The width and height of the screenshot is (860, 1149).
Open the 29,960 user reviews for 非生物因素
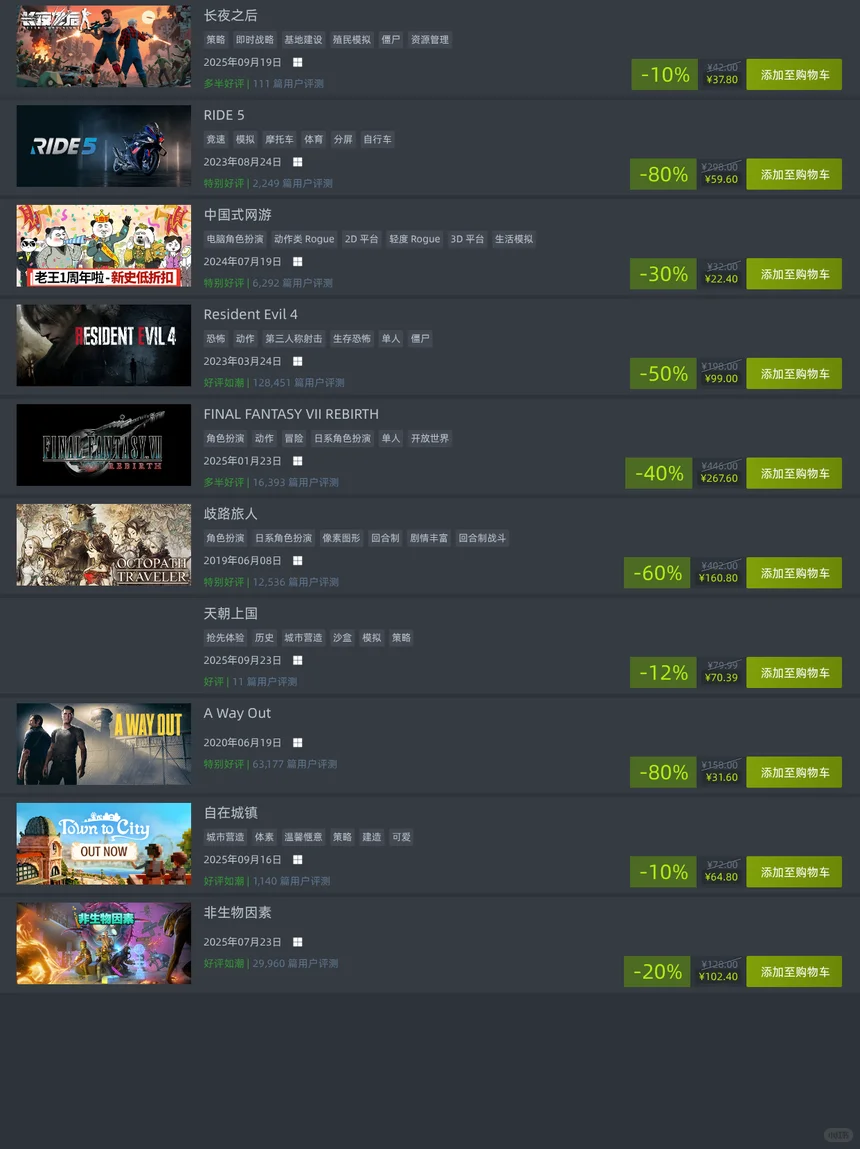click(x=295, y=963)
